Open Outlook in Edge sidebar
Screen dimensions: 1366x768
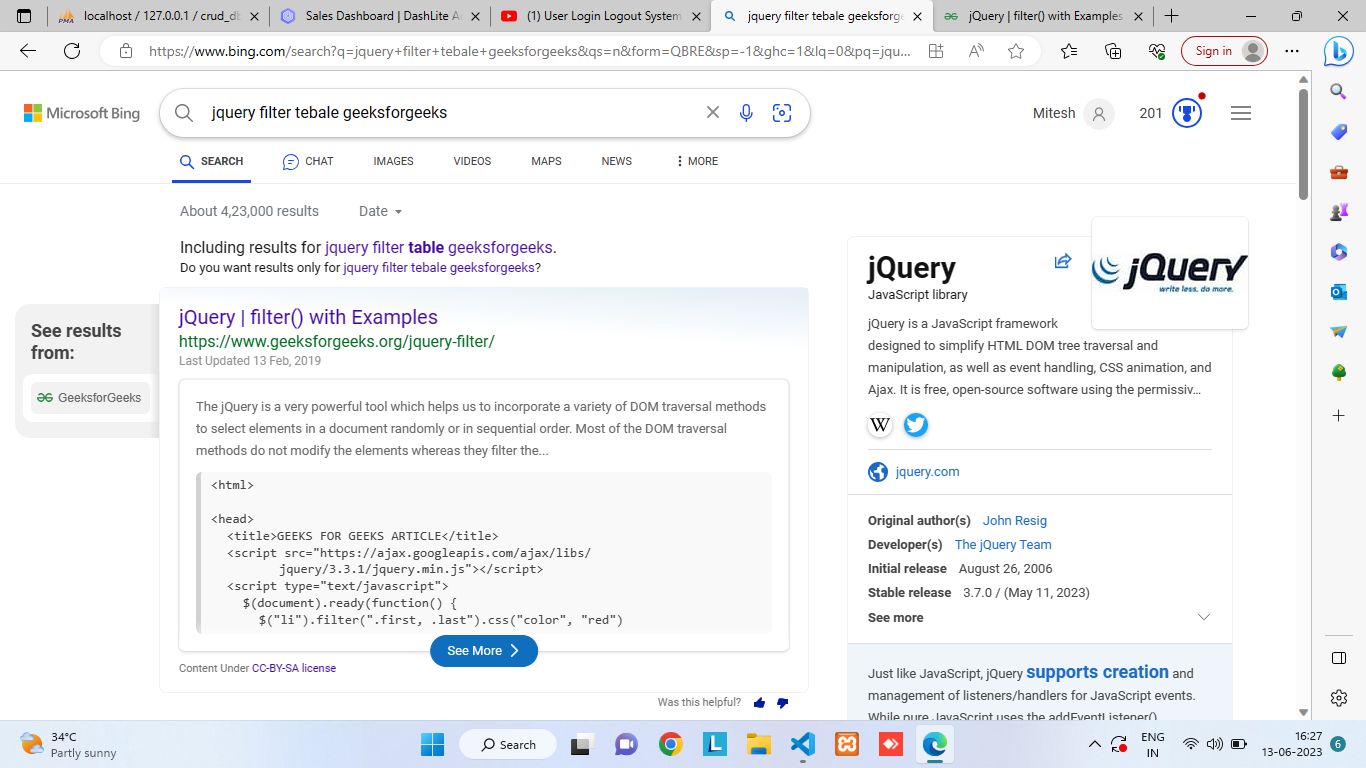(1339, 292)
